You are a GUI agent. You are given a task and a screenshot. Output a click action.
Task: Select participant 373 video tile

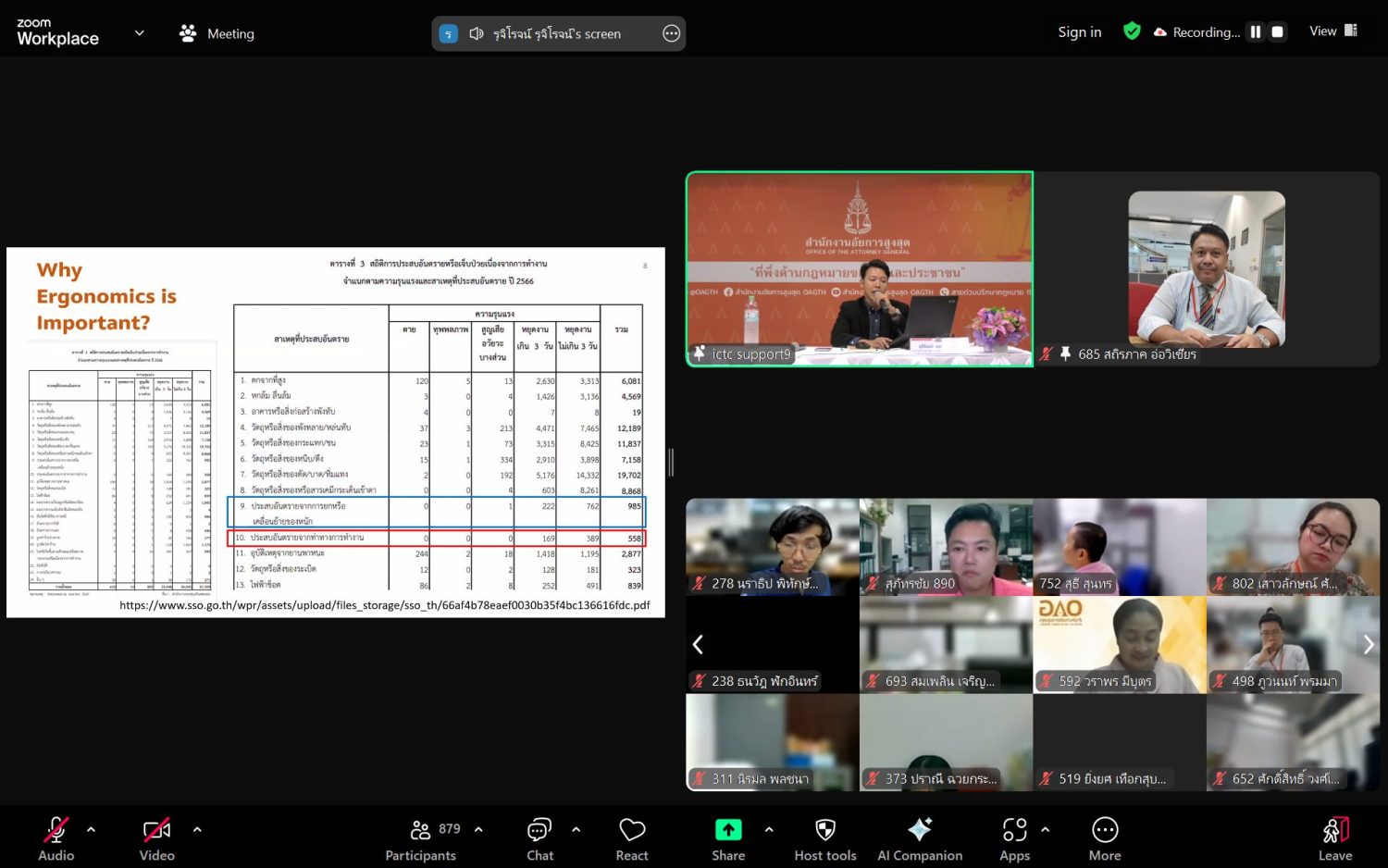946,742
